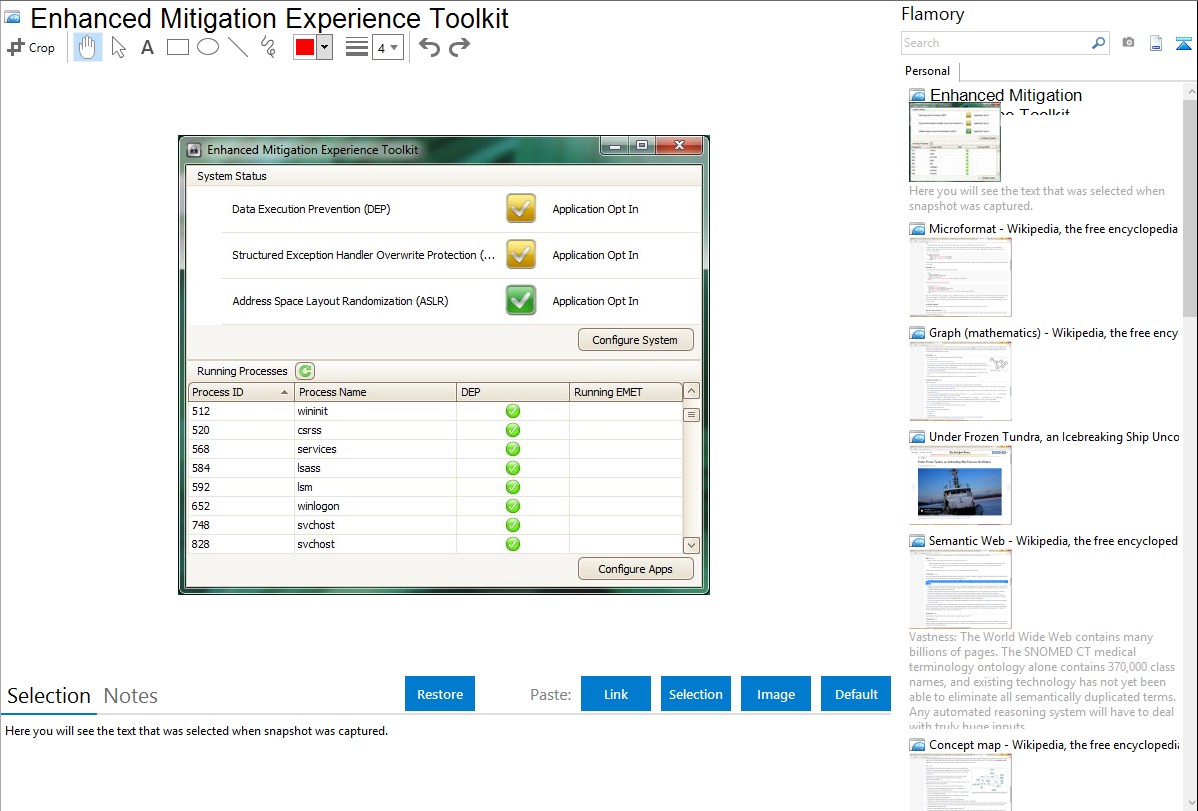This screenshot has width=1198, height=811.
Task: Select the csrss process row
Action: [x=435, y=430]
